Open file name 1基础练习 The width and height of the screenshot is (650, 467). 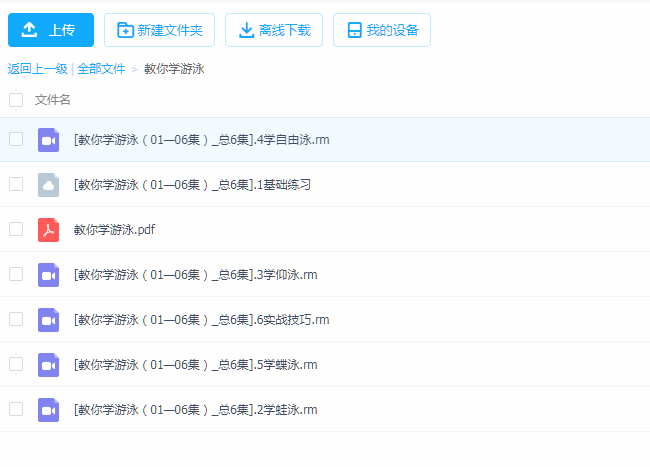[x=192, y=185]
